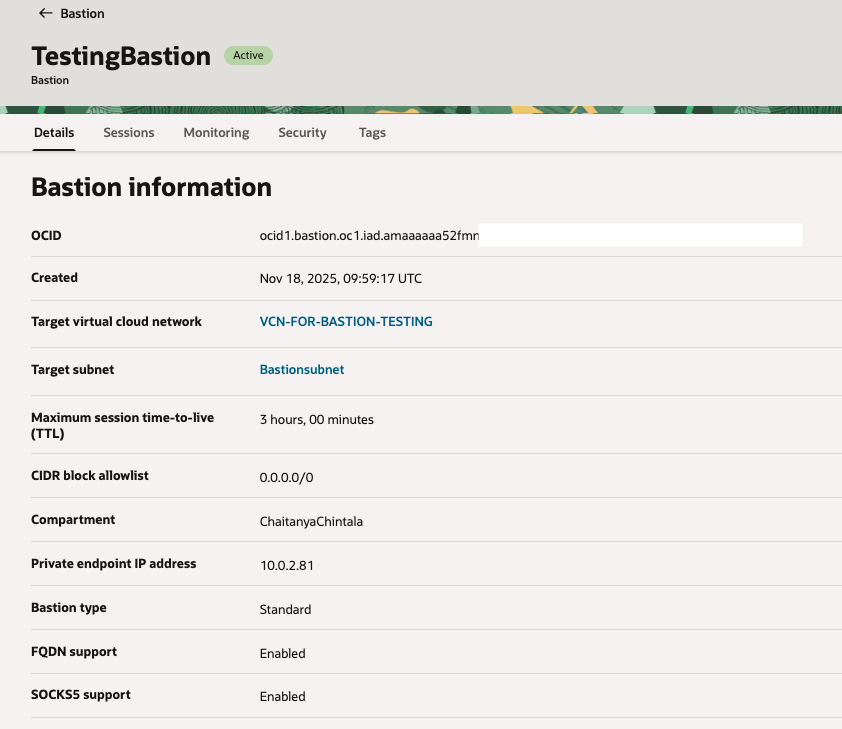Click the Standard bastion type value
842x729 pixels.
click(x=285, y=610)
